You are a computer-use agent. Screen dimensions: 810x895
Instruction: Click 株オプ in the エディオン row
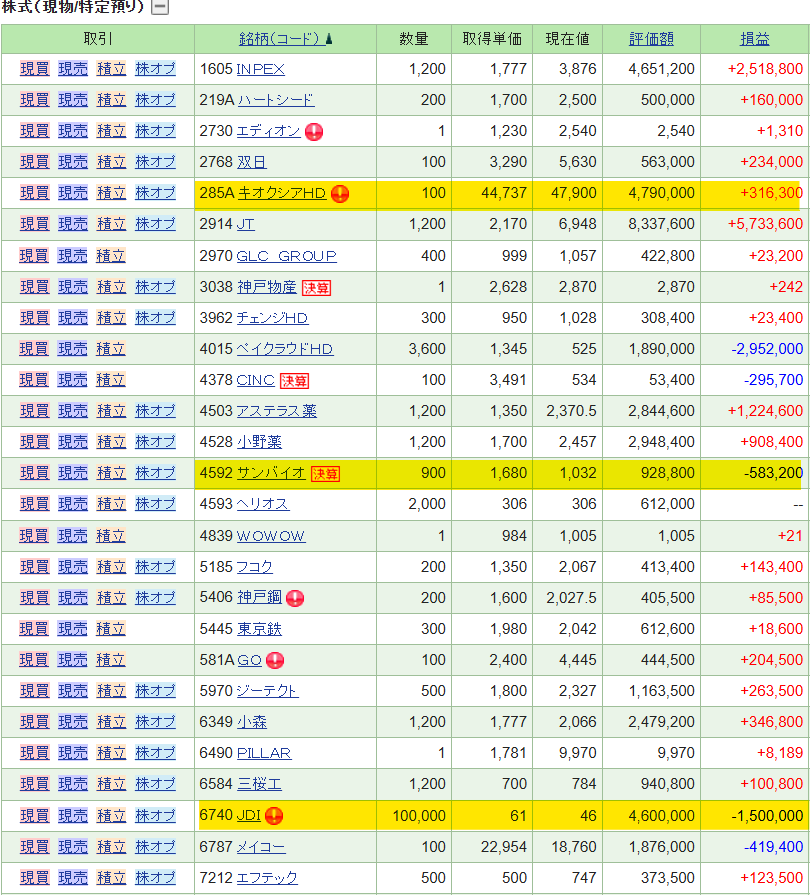coord(155,131)
